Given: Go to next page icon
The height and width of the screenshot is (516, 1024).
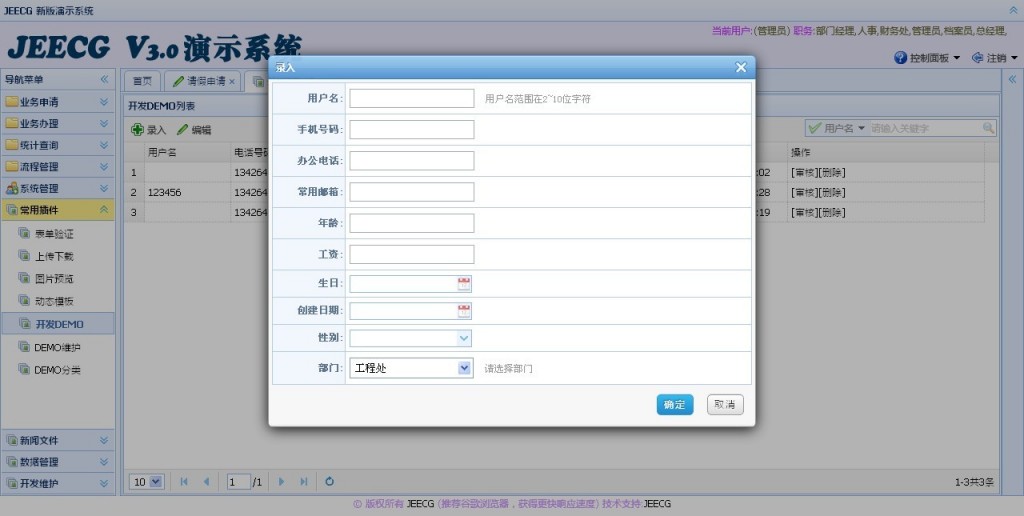Looking at the screenshot, I should [x=281, y=482].
